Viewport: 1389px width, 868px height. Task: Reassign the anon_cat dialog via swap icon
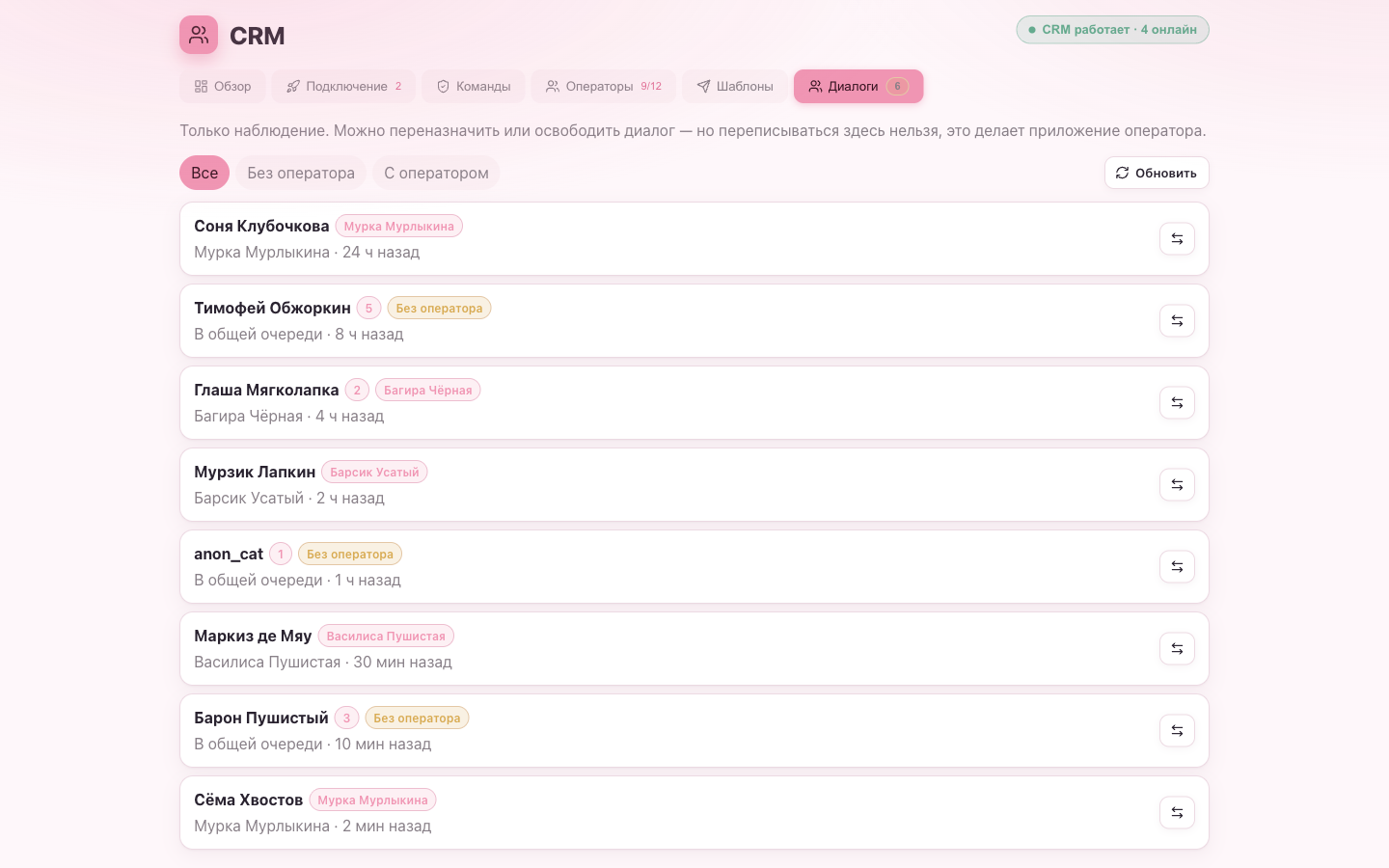tap(1177, 567)
